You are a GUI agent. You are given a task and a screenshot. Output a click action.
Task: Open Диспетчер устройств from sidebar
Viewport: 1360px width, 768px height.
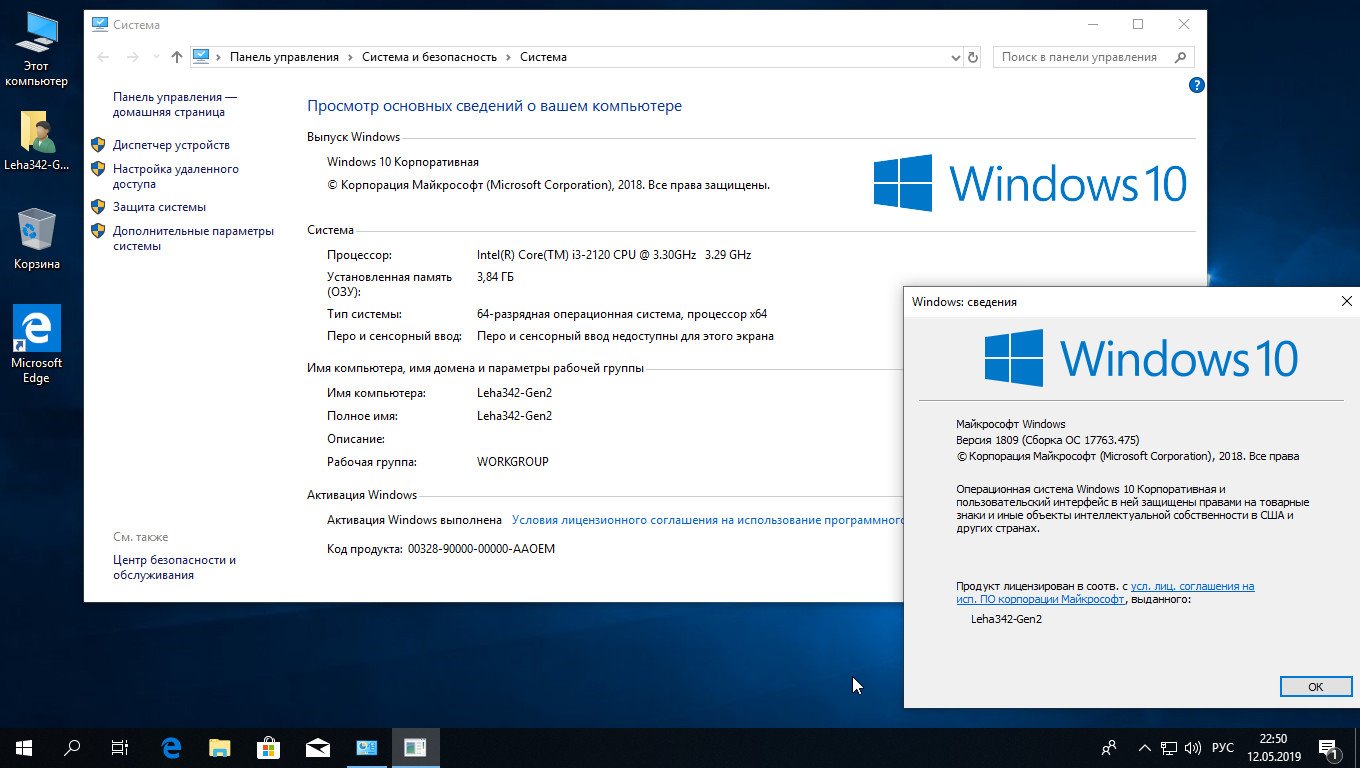(x=171, y=145)
